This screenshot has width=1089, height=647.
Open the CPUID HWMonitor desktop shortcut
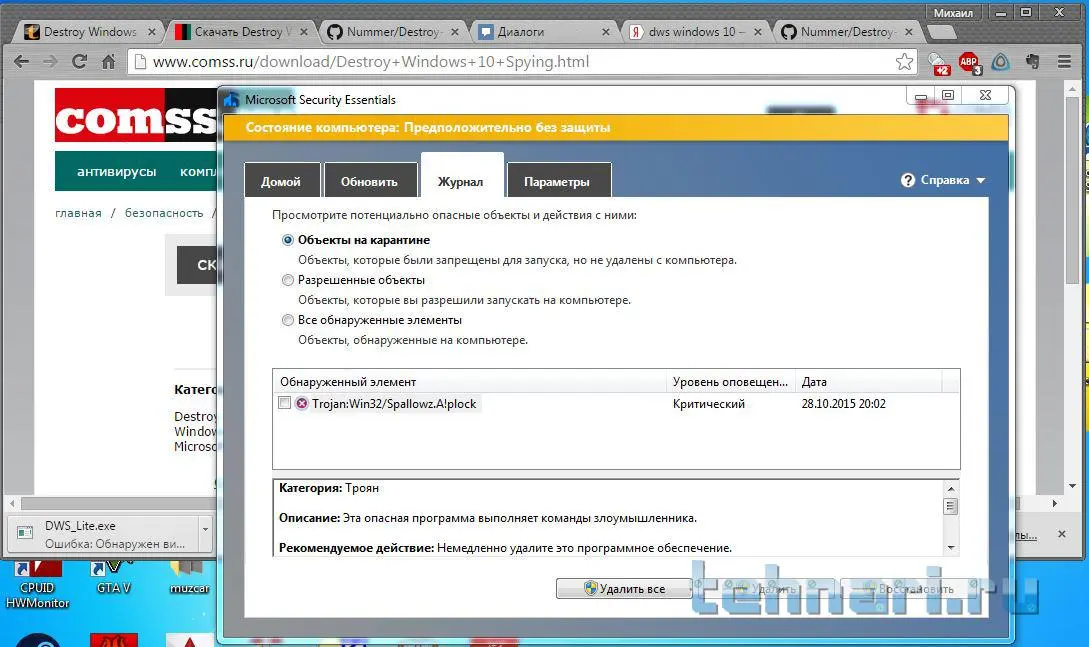pyautogui.click(x=38, y=587)
